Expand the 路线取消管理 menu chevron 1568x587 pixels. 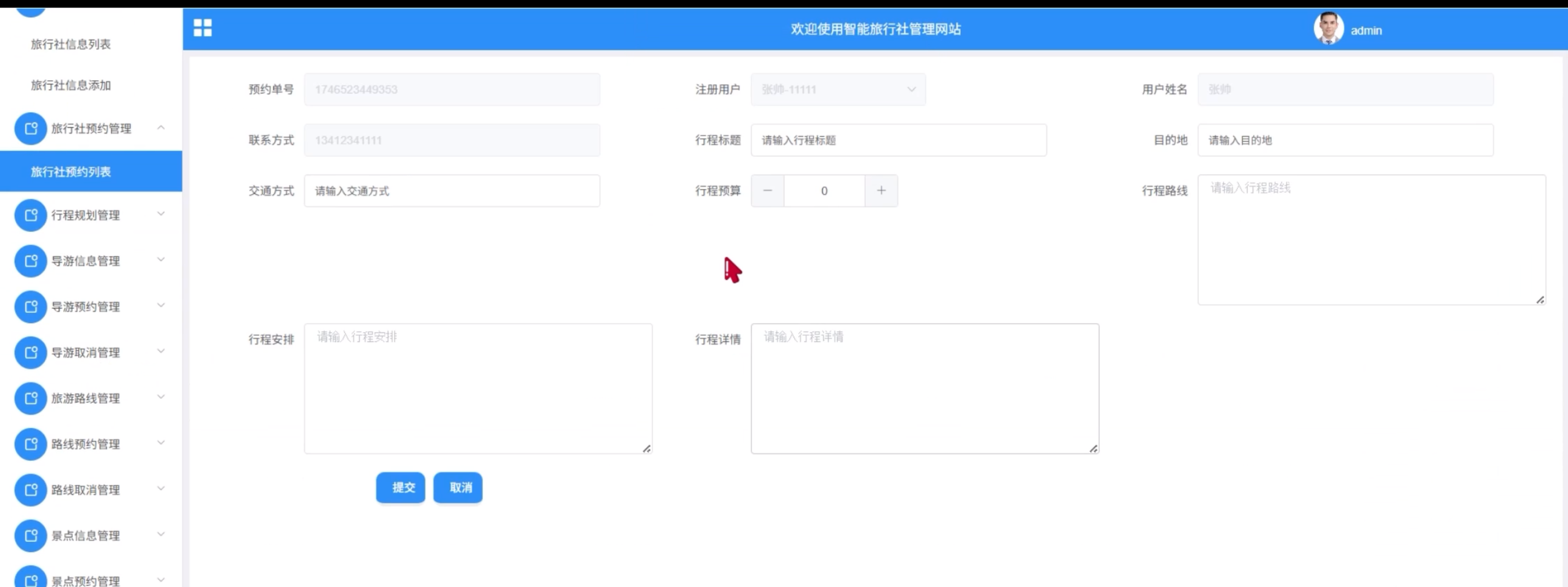(161, 488)
